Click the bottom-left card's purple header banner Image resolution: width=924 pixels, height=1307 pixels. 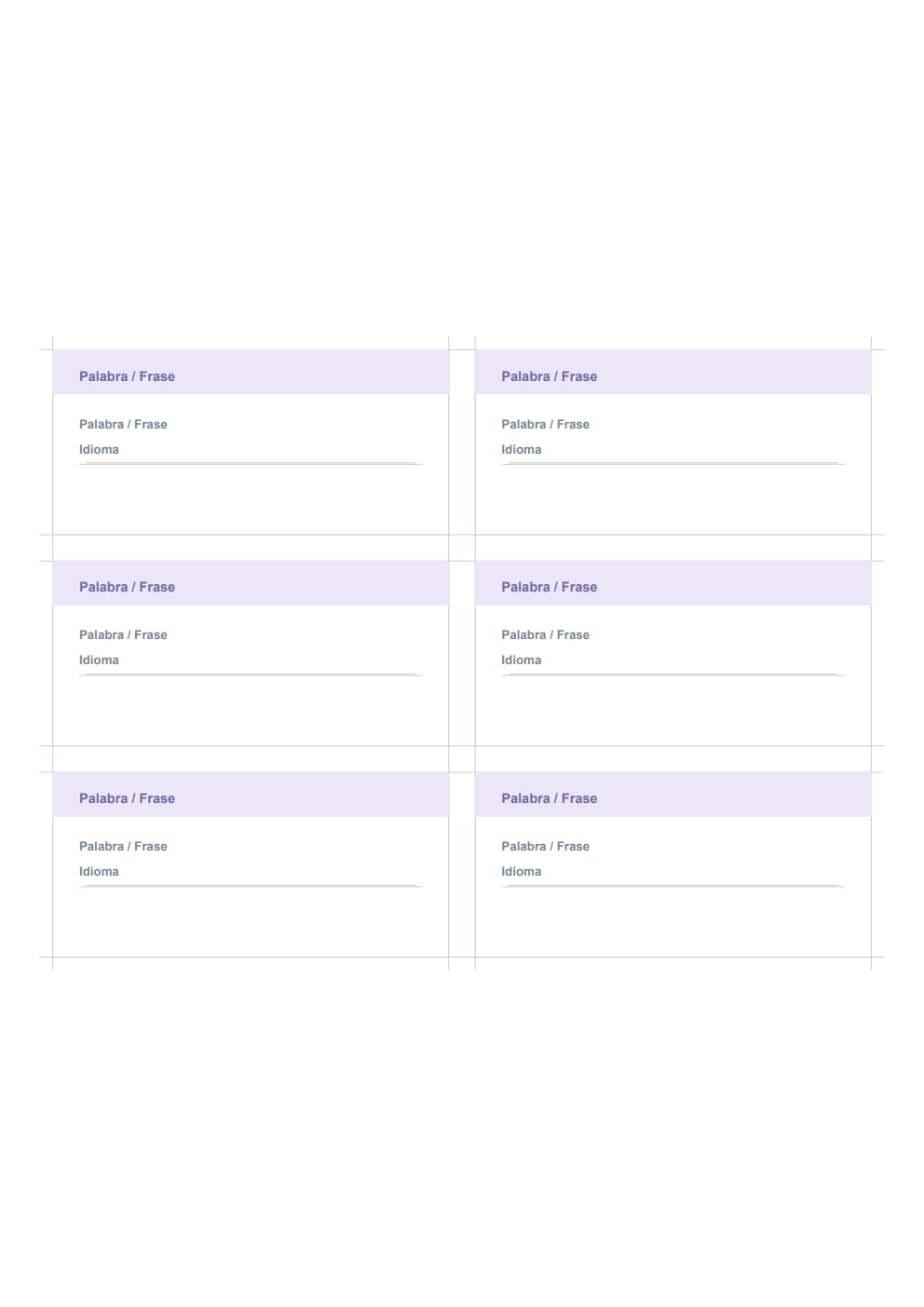251,795
